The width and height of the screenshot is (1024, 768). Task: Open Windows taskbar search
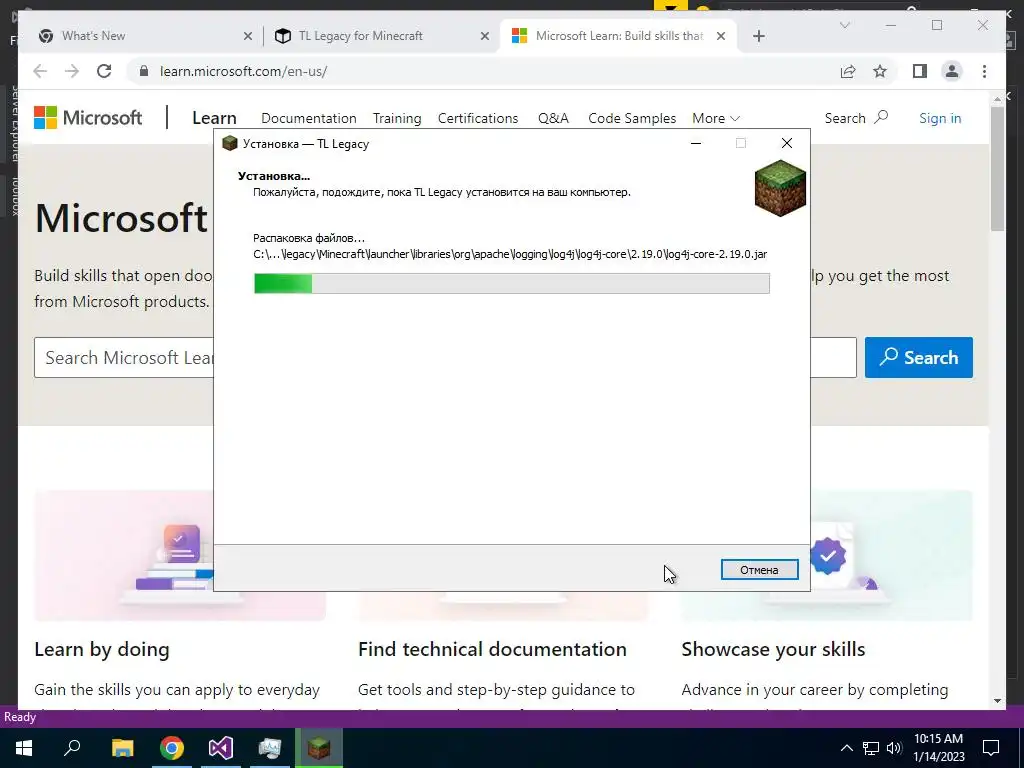point(72,748)
